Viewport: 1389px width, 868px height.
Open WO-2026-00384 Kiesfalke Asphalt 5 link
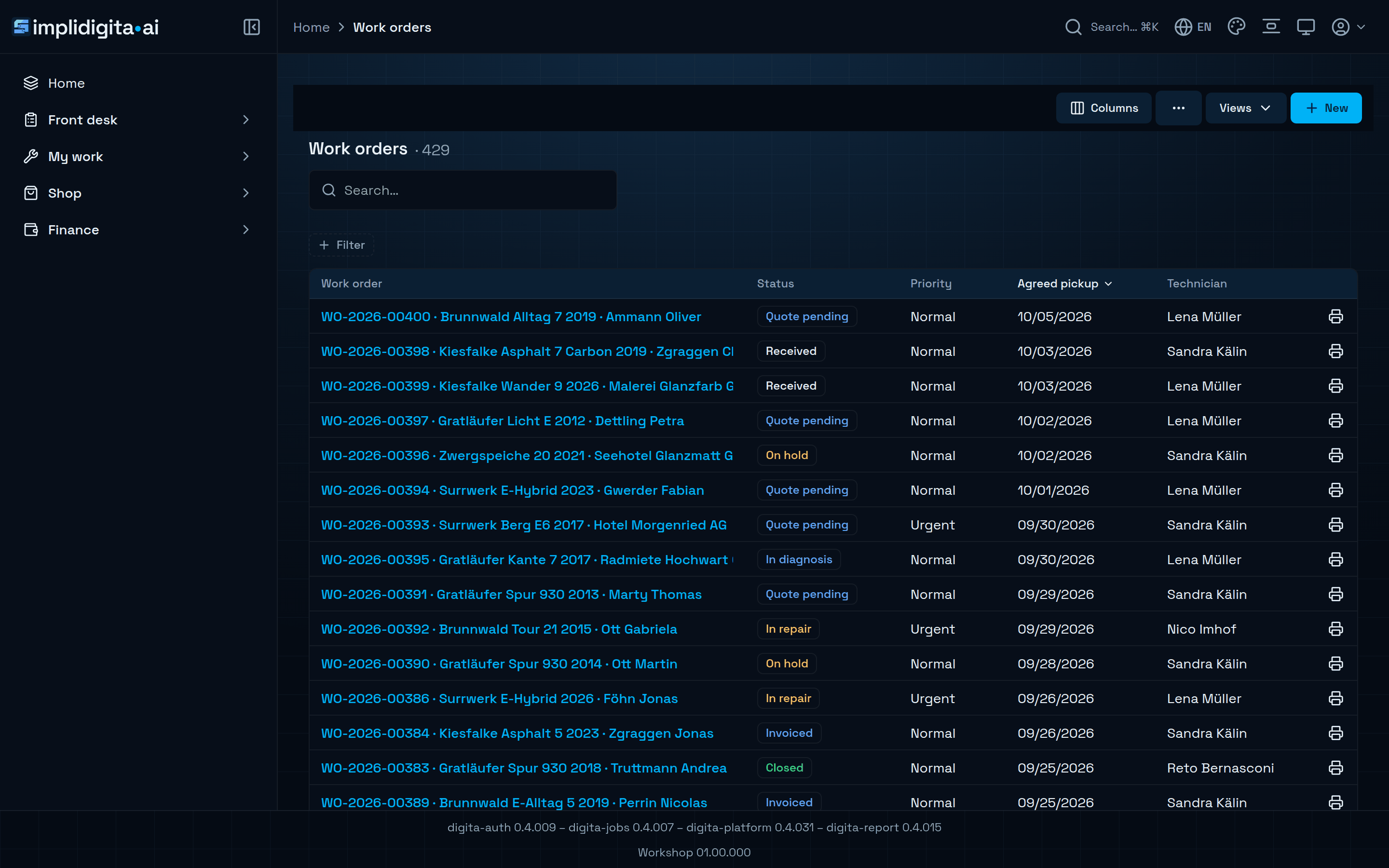(517, 733)
